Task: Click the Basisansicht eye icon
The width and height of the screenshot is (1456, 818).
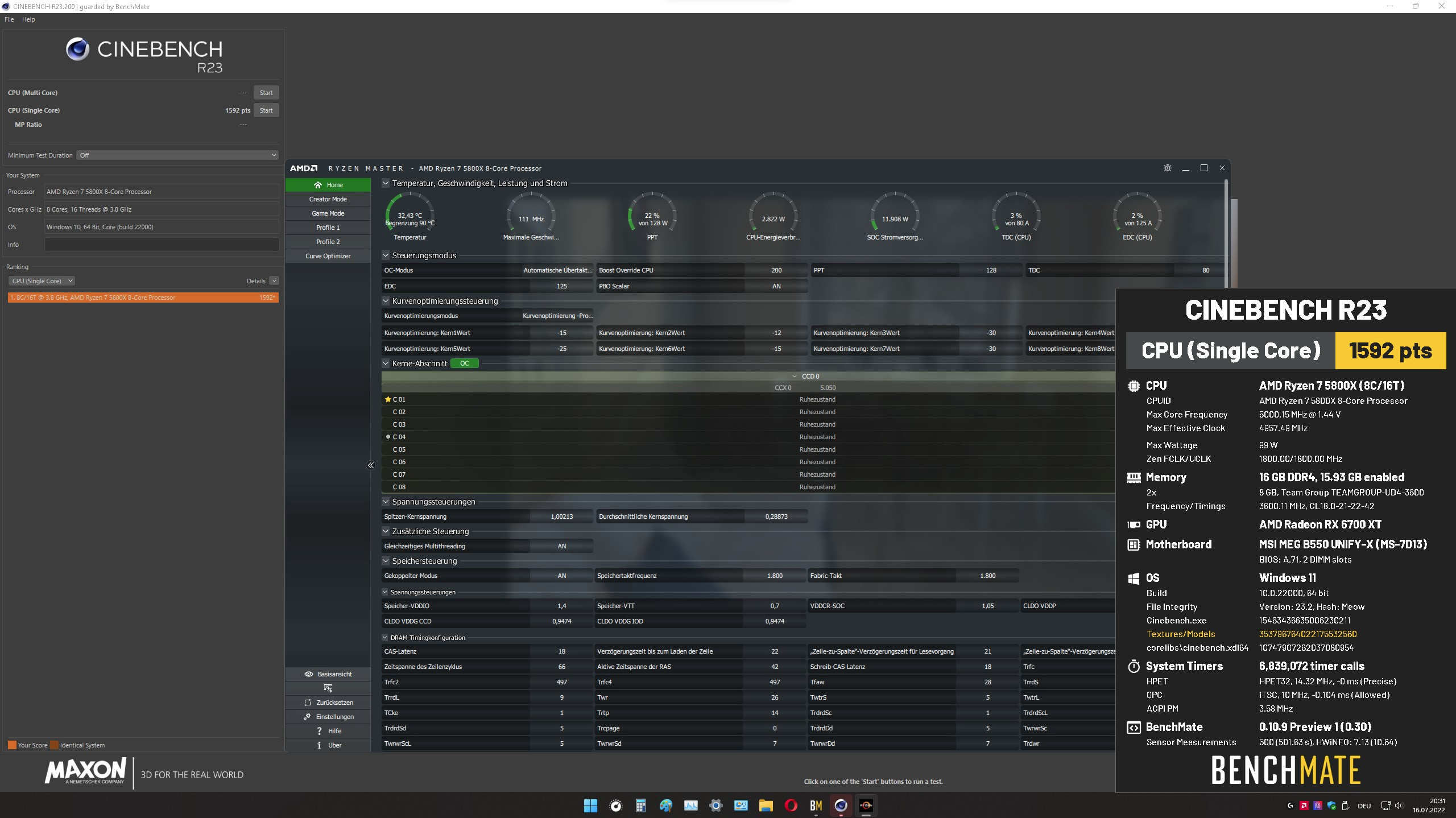Action: tap(309, 674)
